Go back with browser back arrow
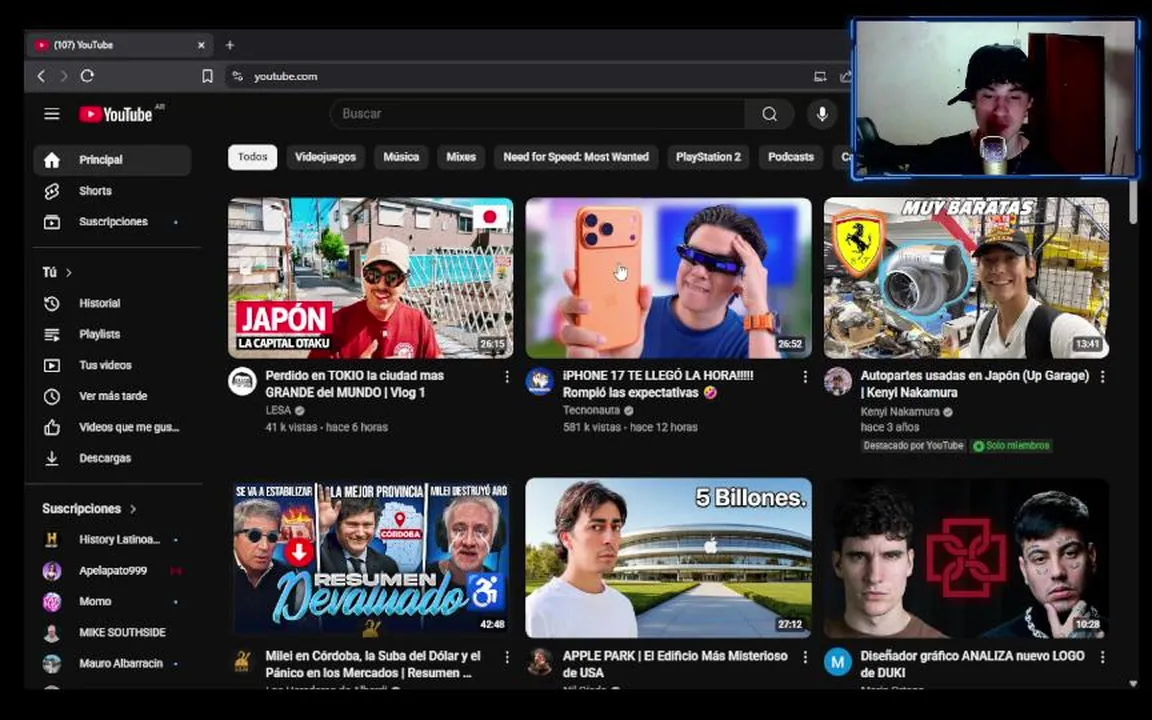This screenshot has height=720, width=1152. coord(41,76)
